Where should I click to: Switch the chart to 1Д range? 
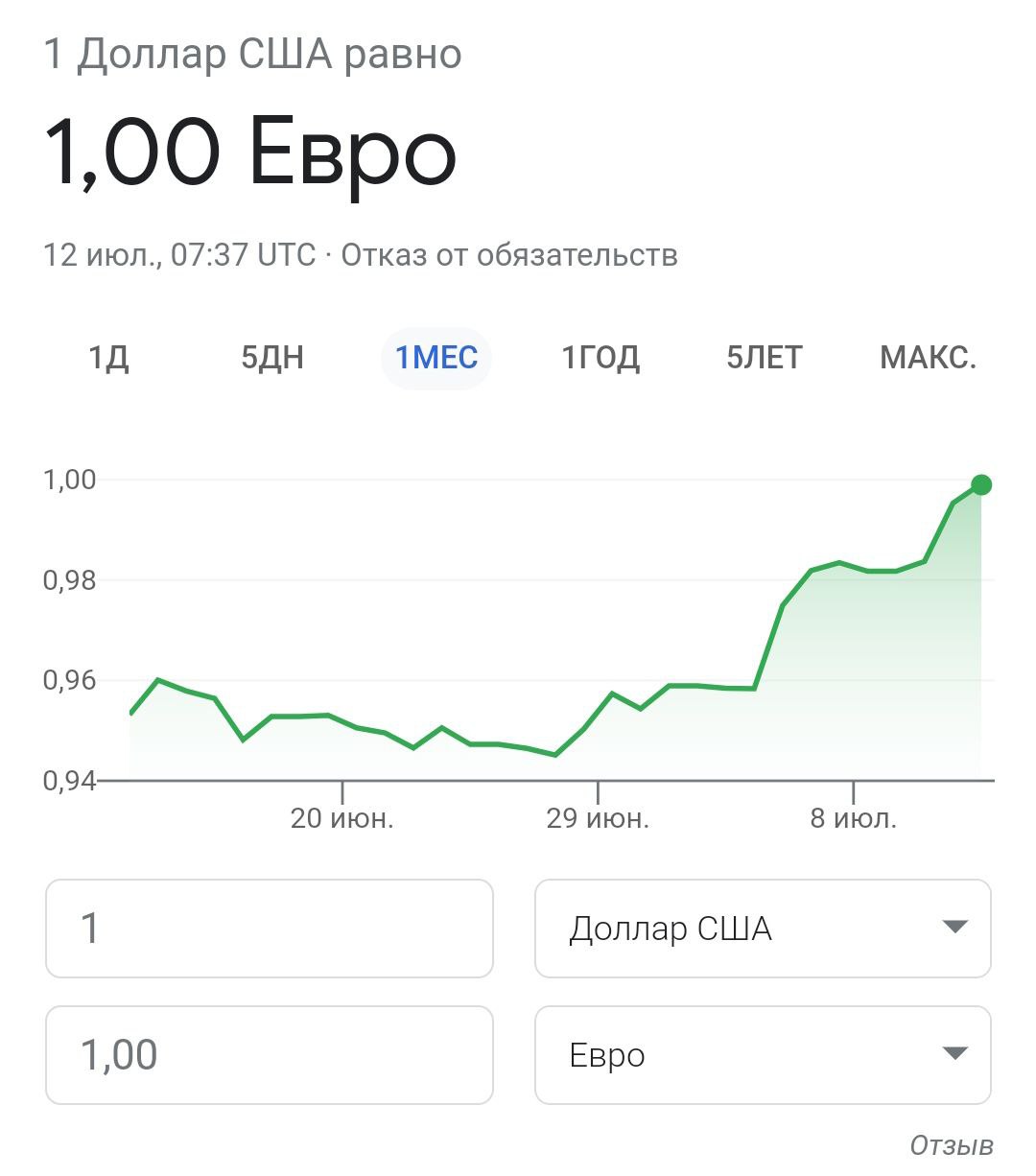pos(108,358)
